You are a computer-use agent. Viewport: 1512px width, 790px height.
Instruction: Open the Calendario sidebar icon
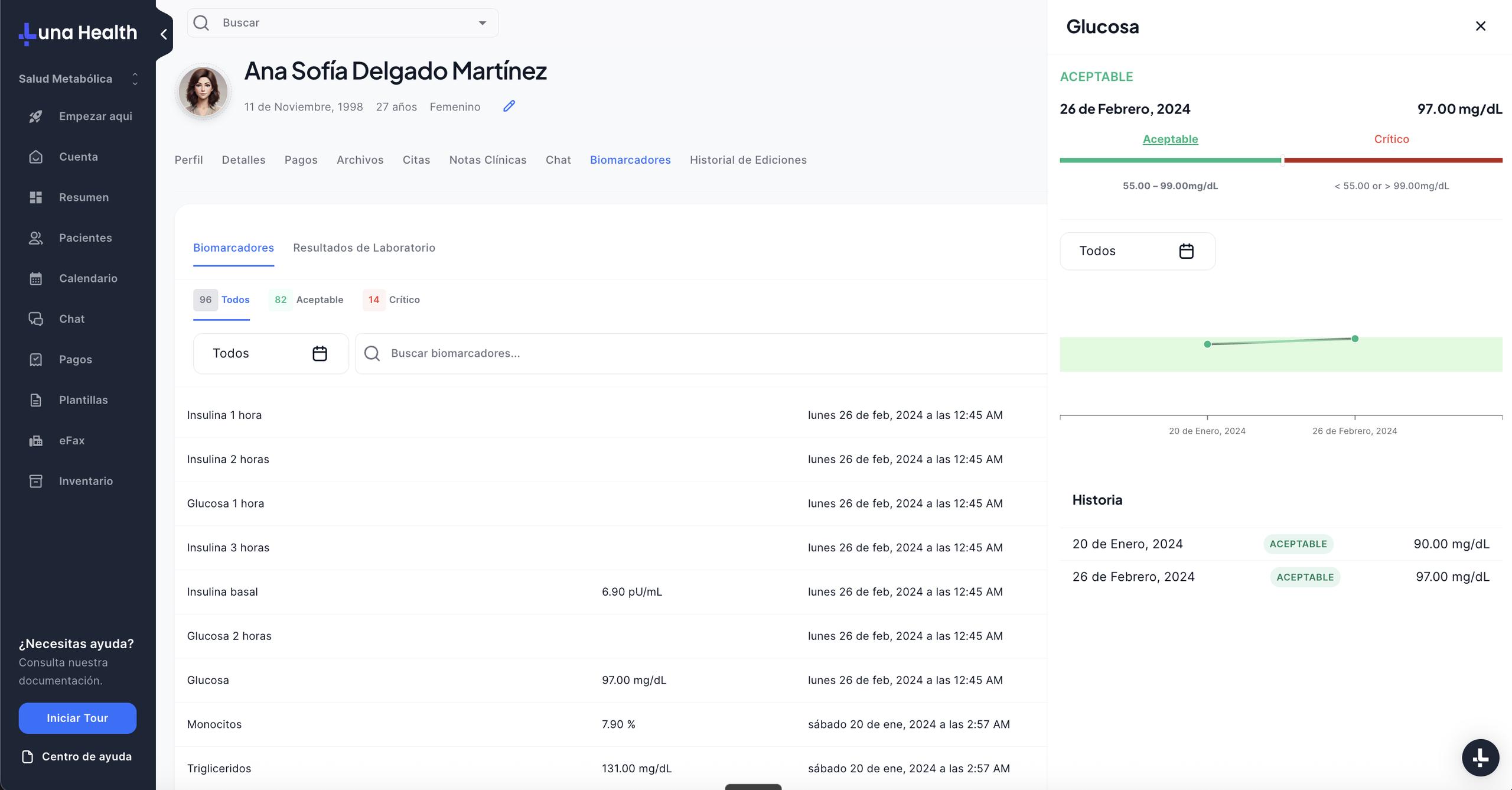(35, 278)
